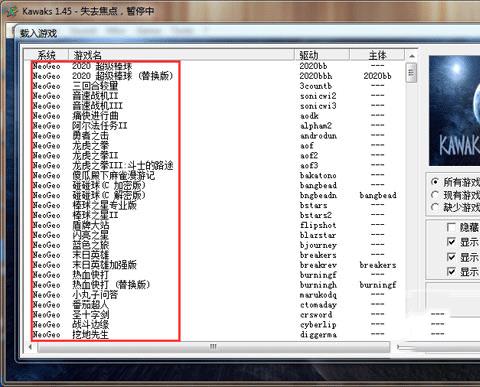
Task: Select the 小丸子问答 game entry
Action: click(x=95, y=295)
